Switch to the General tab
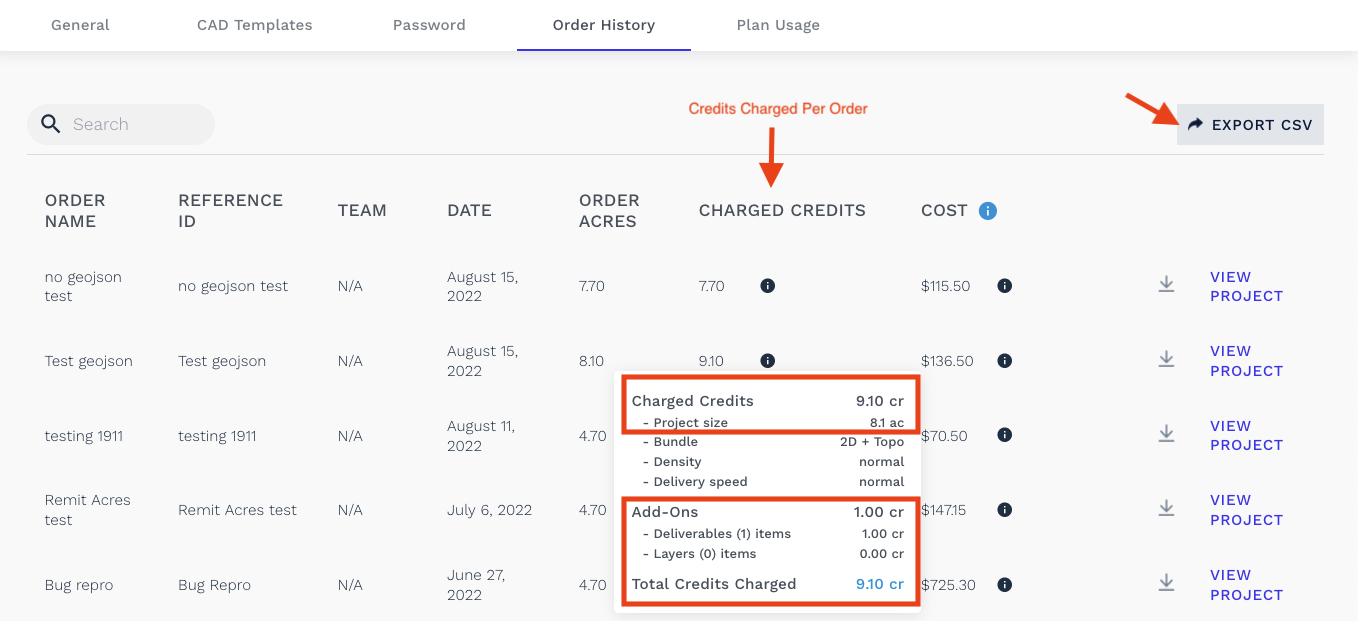Image resolution: width=1358 pixels, height=621 pixels. 80,25
